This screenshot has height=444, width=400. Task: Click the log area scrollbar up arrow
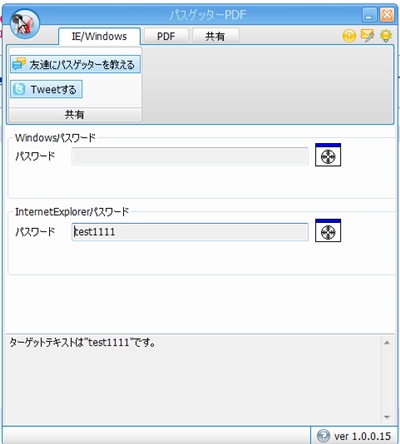(387, 343)
